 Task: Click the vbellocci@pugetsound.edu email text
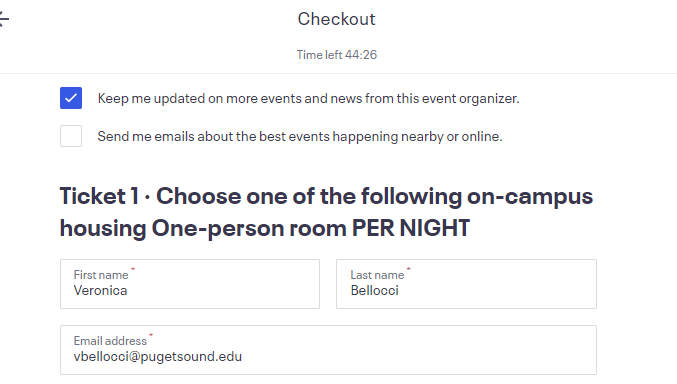point(158,356)
